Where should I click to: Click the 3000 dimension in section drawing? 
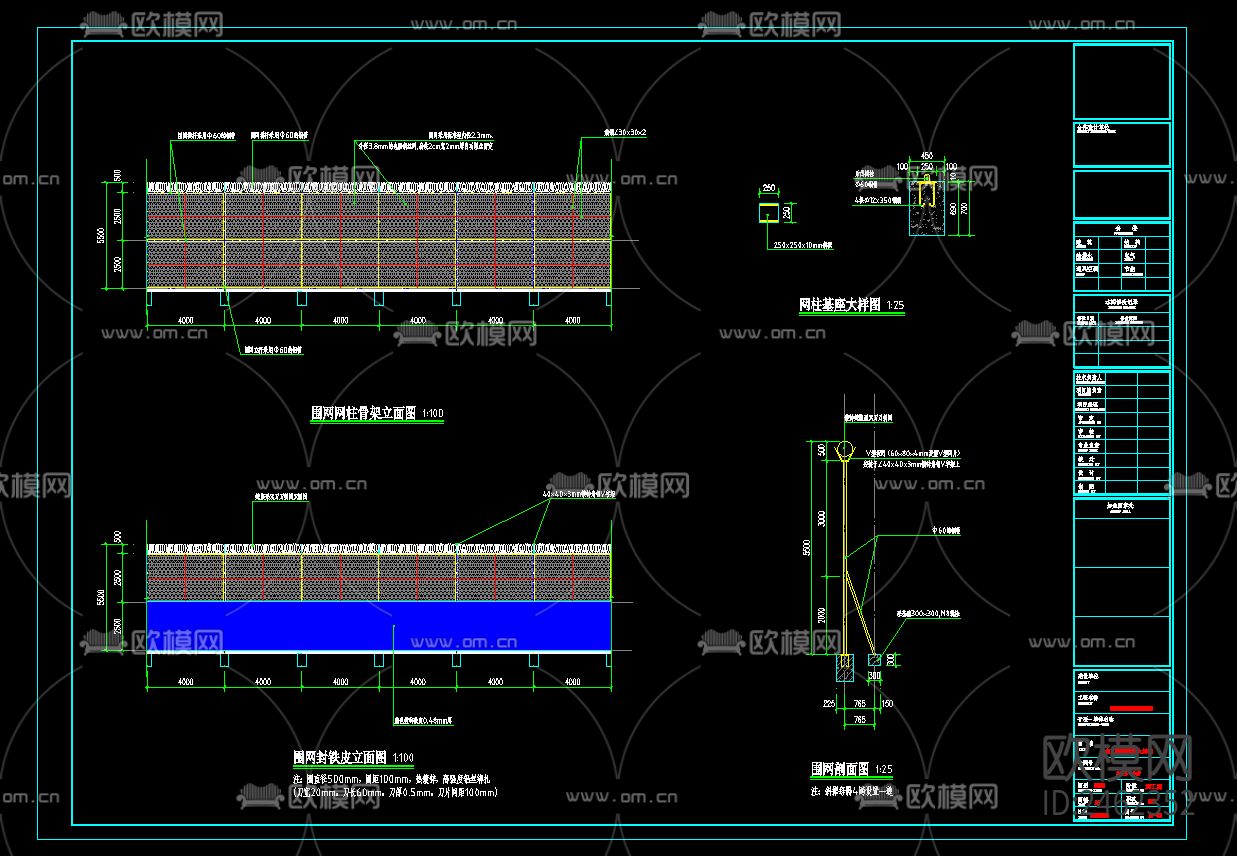click(x=823, y=517)
